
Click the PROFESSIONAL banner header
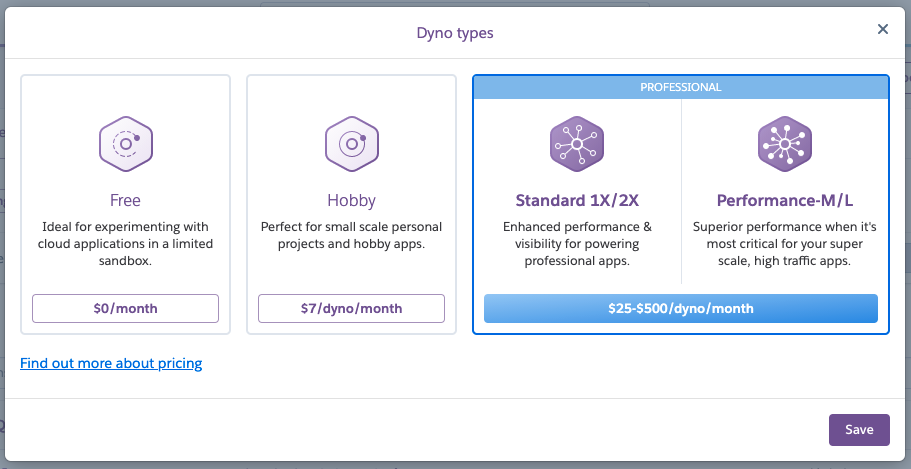(680, 88)
